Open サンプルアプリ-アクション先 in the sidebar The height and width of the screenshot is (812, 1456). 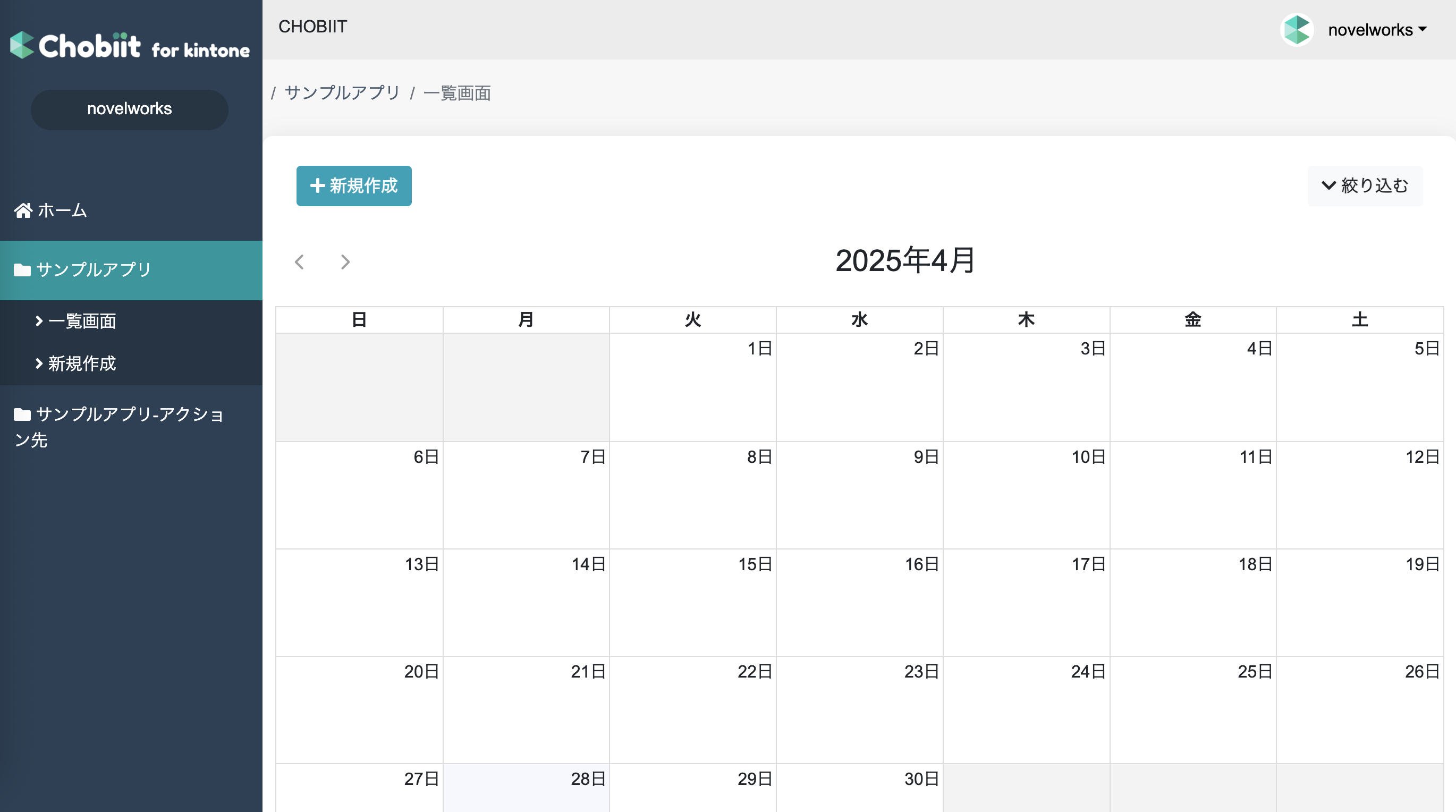131,427
